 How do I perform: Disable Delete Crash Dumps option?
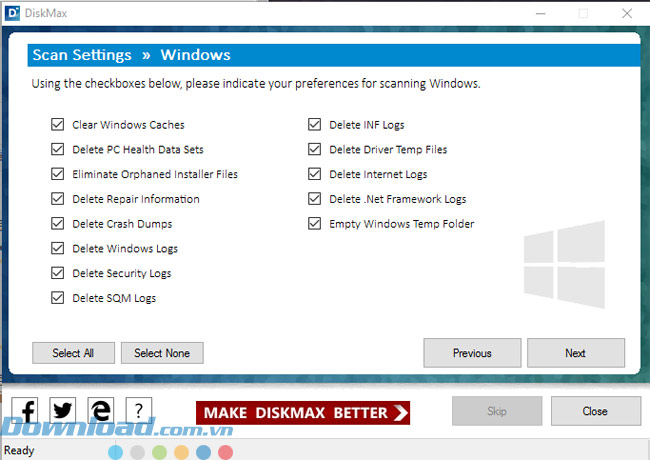(x=58, y=224)
